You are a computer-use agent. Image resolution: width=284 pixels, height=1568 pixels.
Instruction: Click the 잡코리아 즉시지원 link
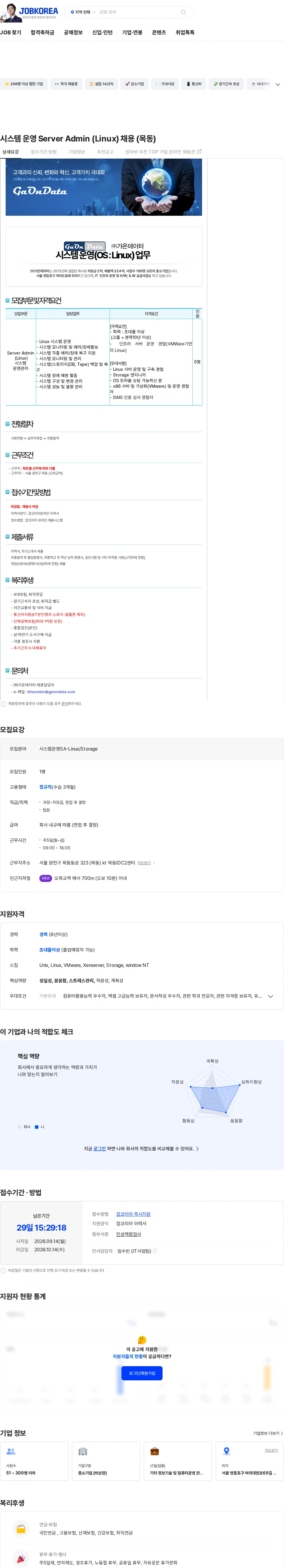point(133,1214)
